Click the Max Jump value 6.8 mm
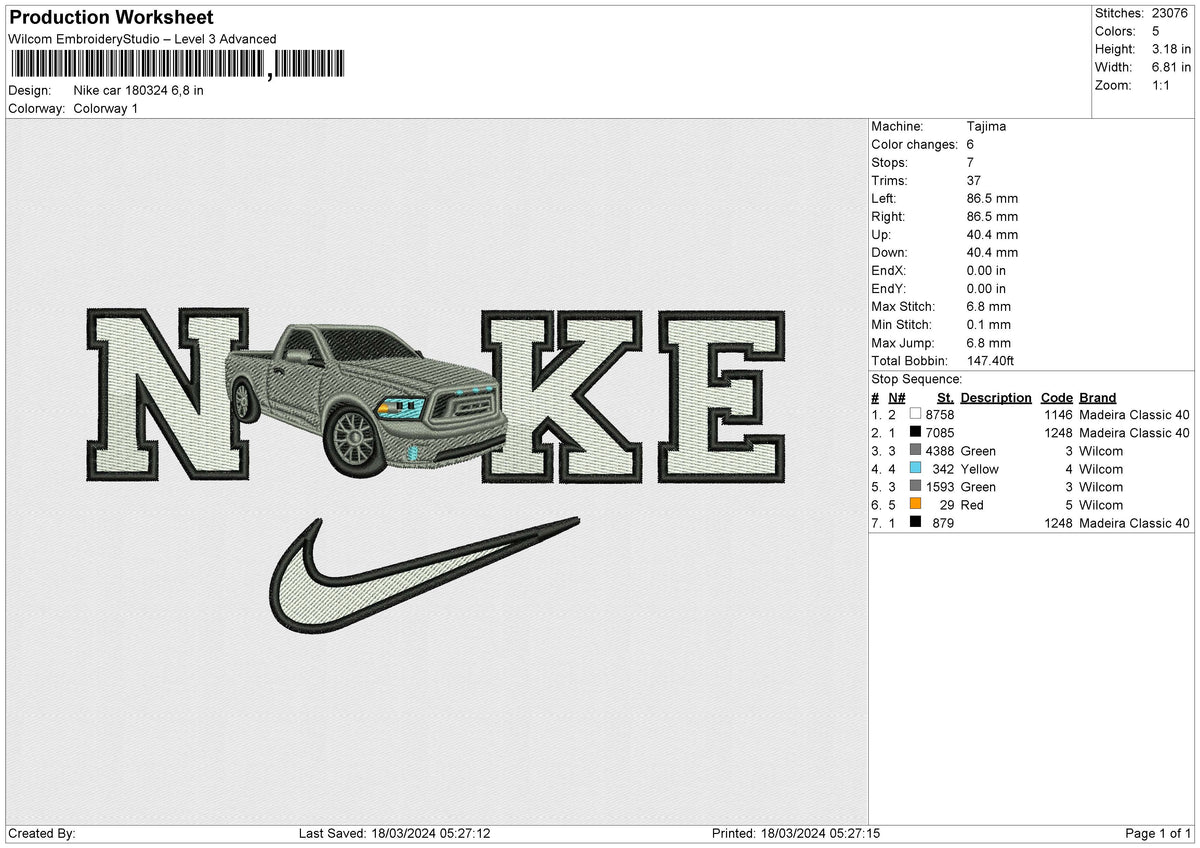 point(989,343)
